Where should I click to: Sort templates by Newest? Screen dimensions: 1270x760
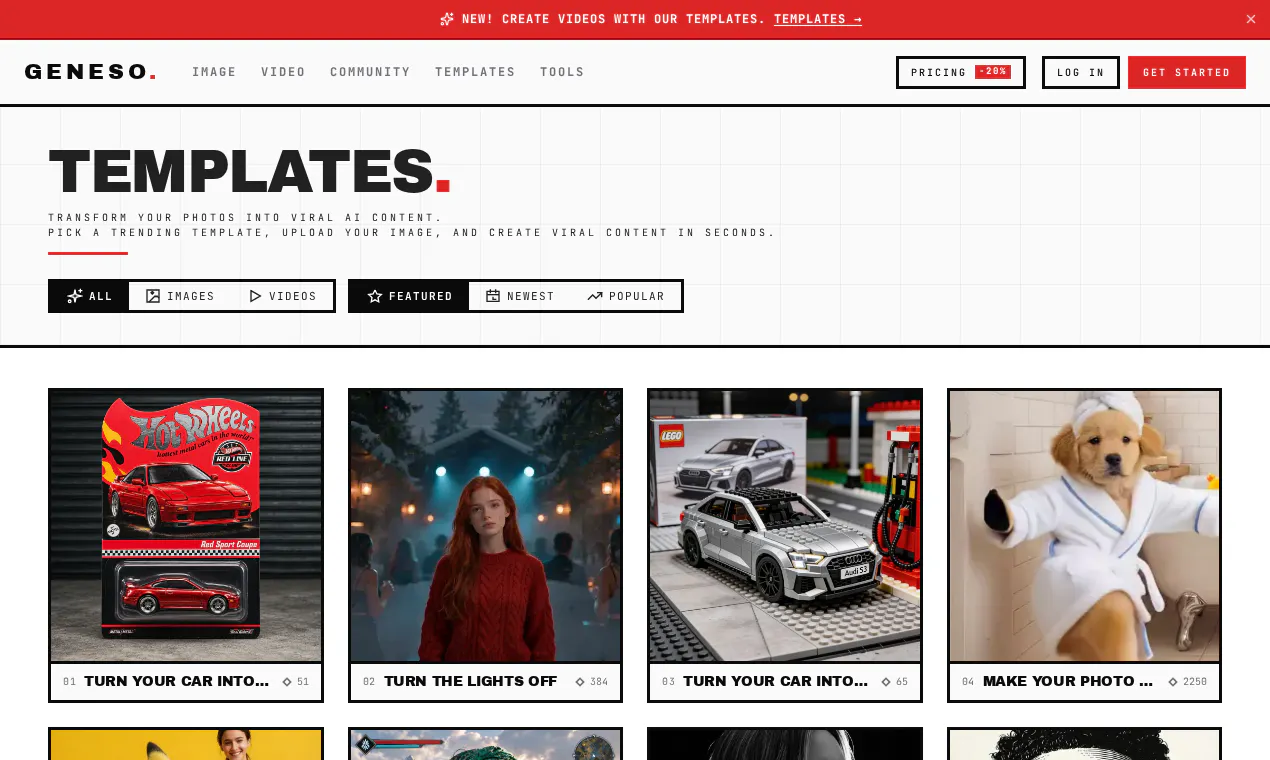click(520, 296)
